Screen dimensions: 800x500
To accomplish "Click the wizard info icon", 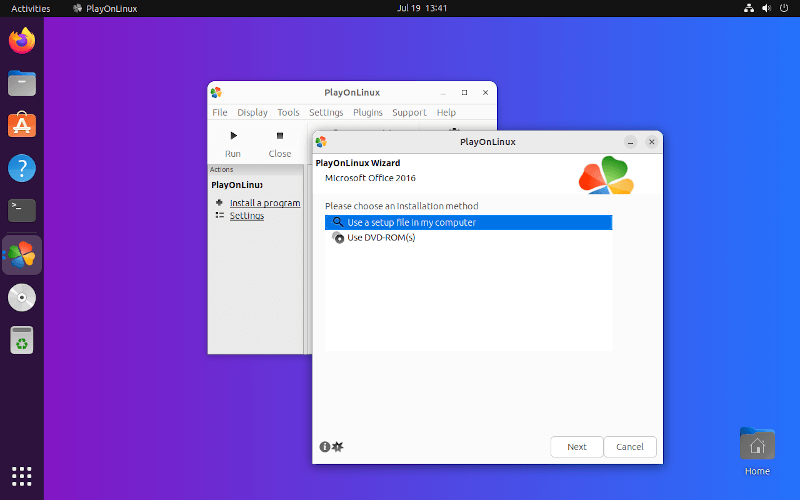I will pos(324,447).
